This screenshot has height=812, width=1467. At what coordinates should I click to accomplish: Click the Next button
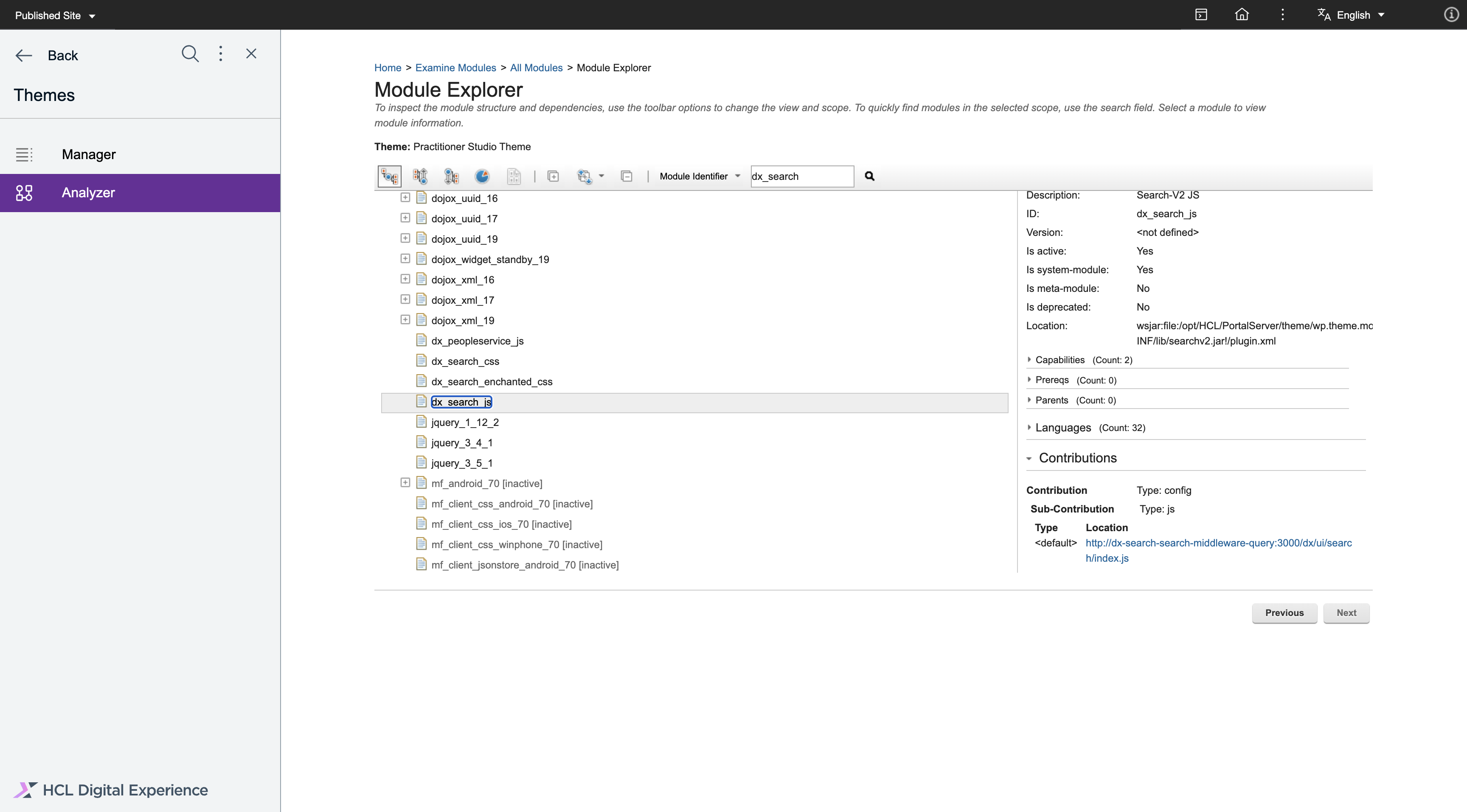[x=1346, y=613]
